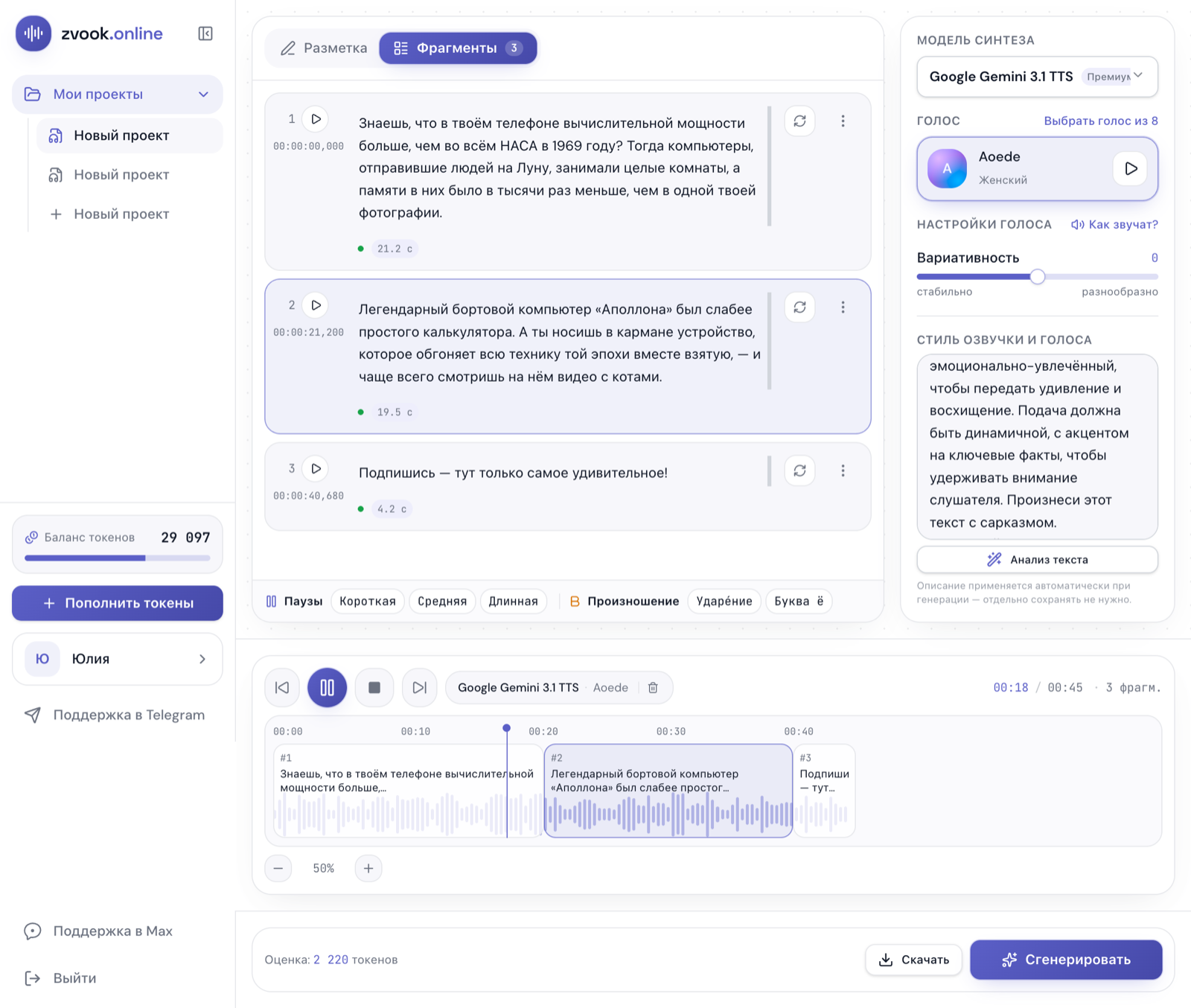Click the Произношение icon label

click(625, 602)
